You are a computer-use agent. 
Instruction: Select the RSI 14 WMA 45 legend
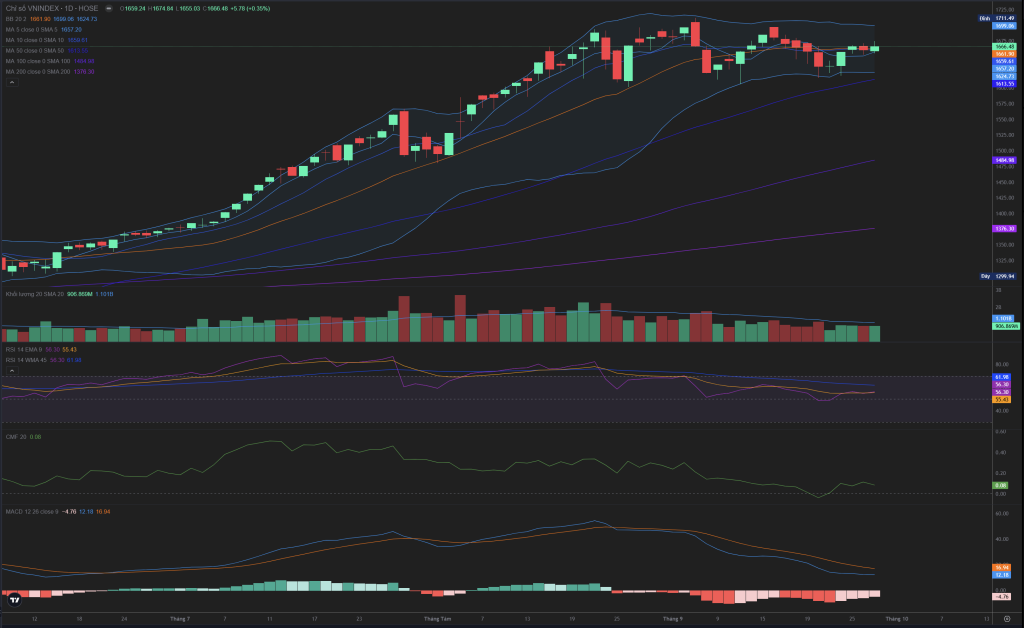[25, 359]
